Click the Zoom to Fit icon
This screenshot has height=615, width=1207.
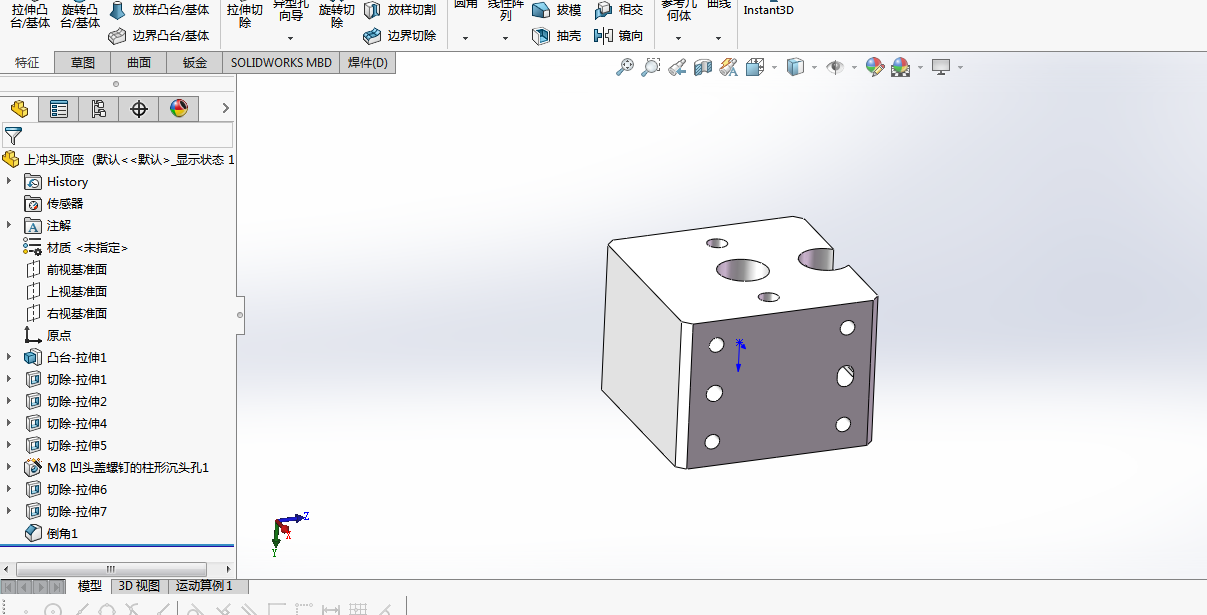(624, 67)
